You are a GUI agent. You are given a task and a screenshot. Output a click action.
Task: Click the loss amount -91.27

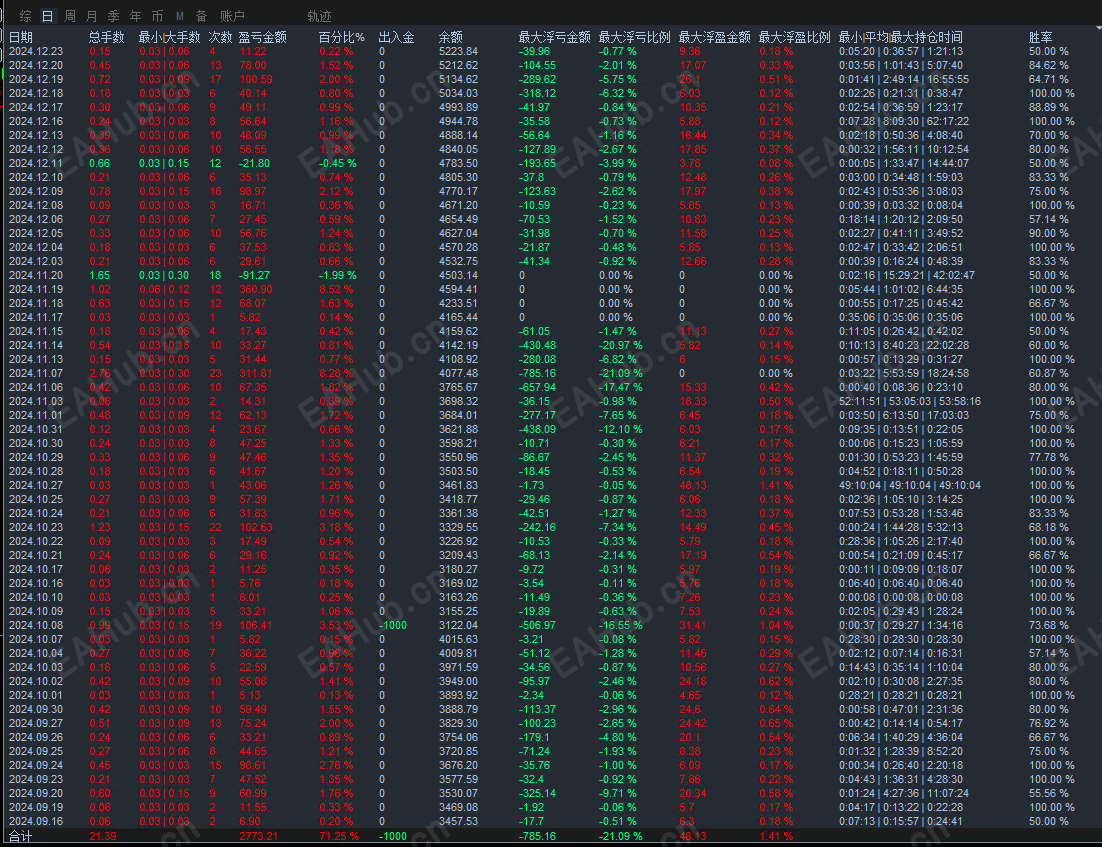click(x=254, y=276)
